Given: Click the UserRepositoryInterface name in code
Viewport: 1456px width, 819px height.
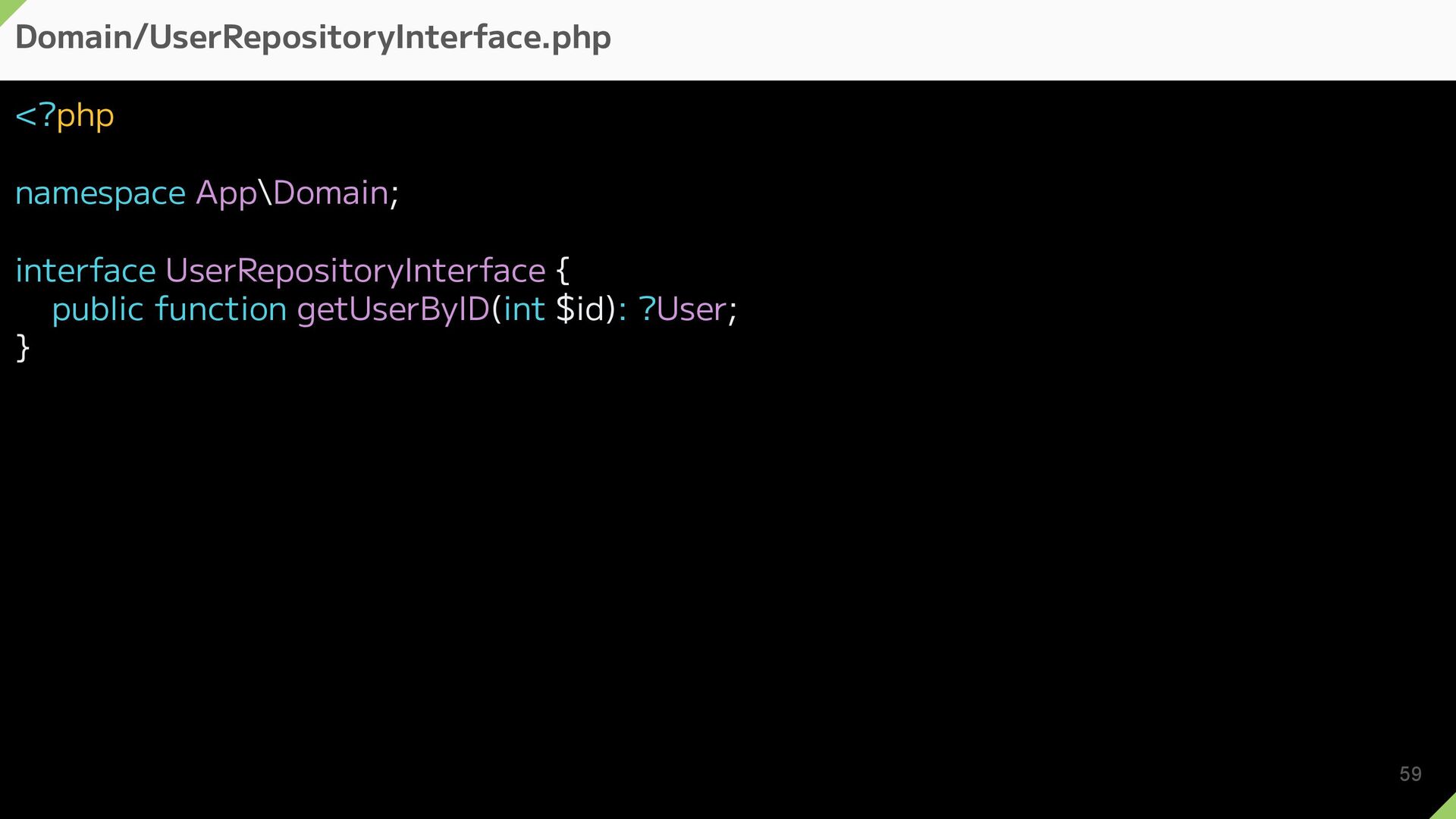Looking at the screenshot, I should tap(356, 271).
